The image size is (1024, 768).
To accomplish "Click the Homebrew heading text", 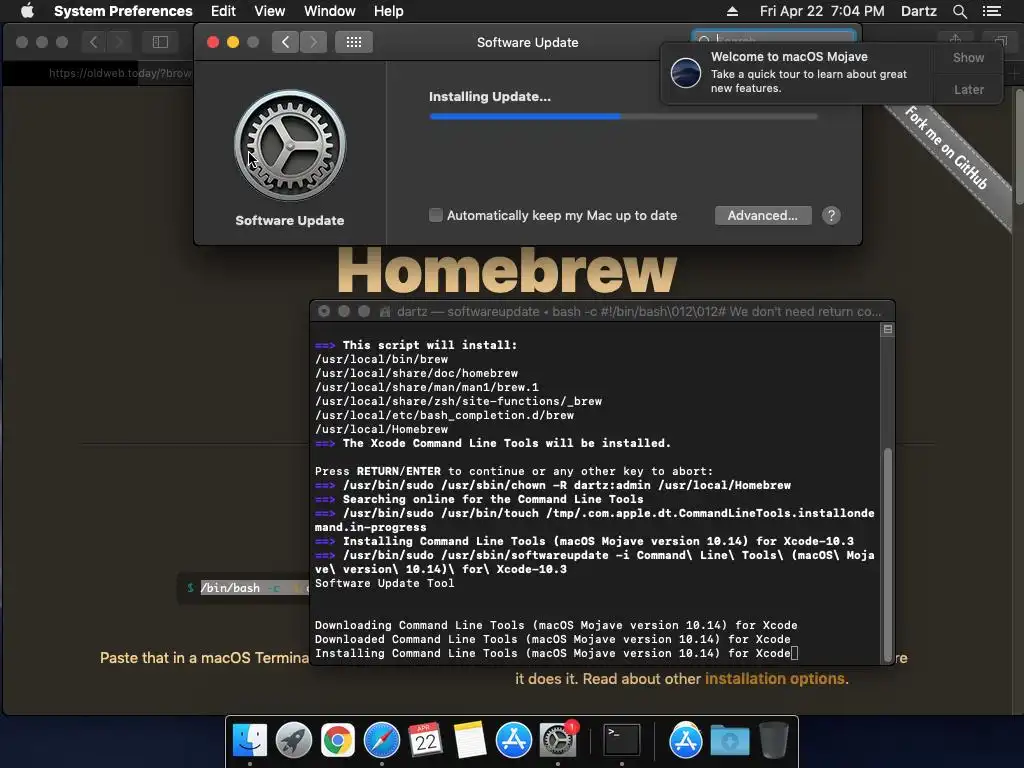I will click(x=507, y=269).
